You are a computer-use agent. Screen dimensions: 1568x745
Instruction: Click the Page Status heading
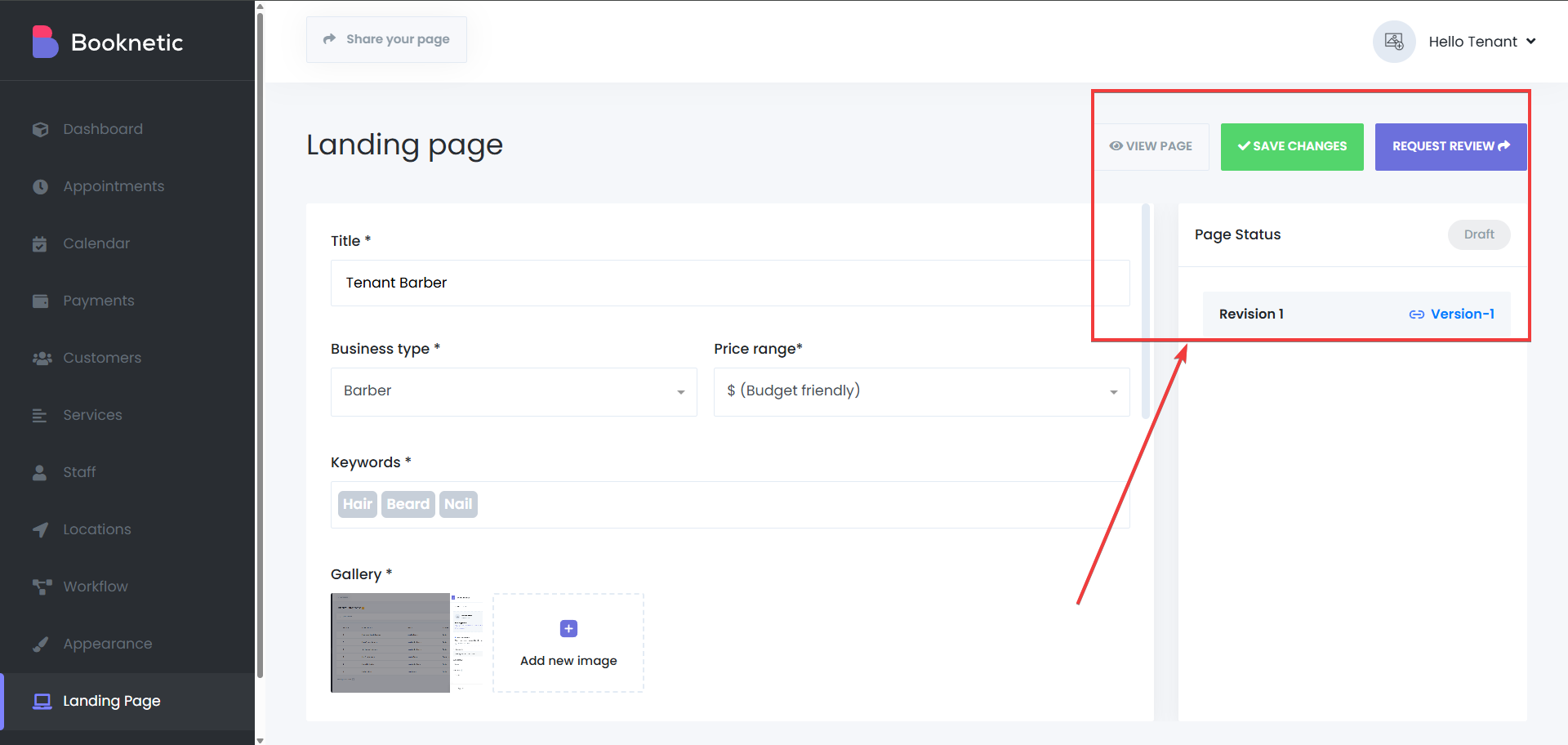pyautogui.click(x=1237, y=234)
